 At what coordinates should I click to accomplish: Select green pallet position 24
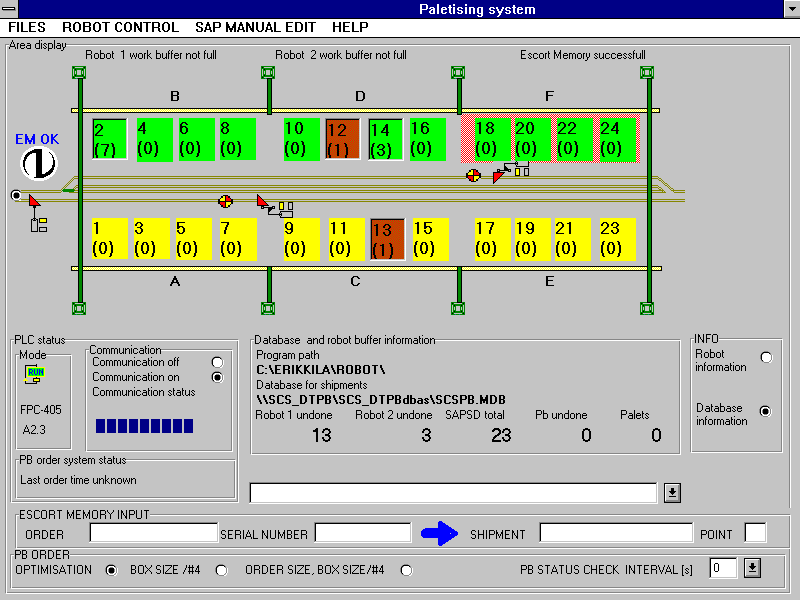click(x=617, y=139)
